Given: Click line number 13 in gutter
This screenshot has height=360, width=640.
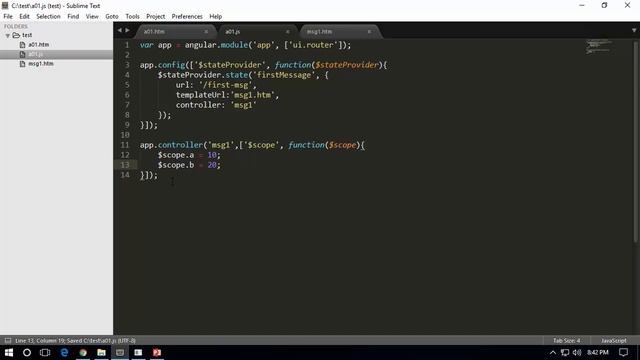Looking at the screenshot, I should tap(124, 165).
